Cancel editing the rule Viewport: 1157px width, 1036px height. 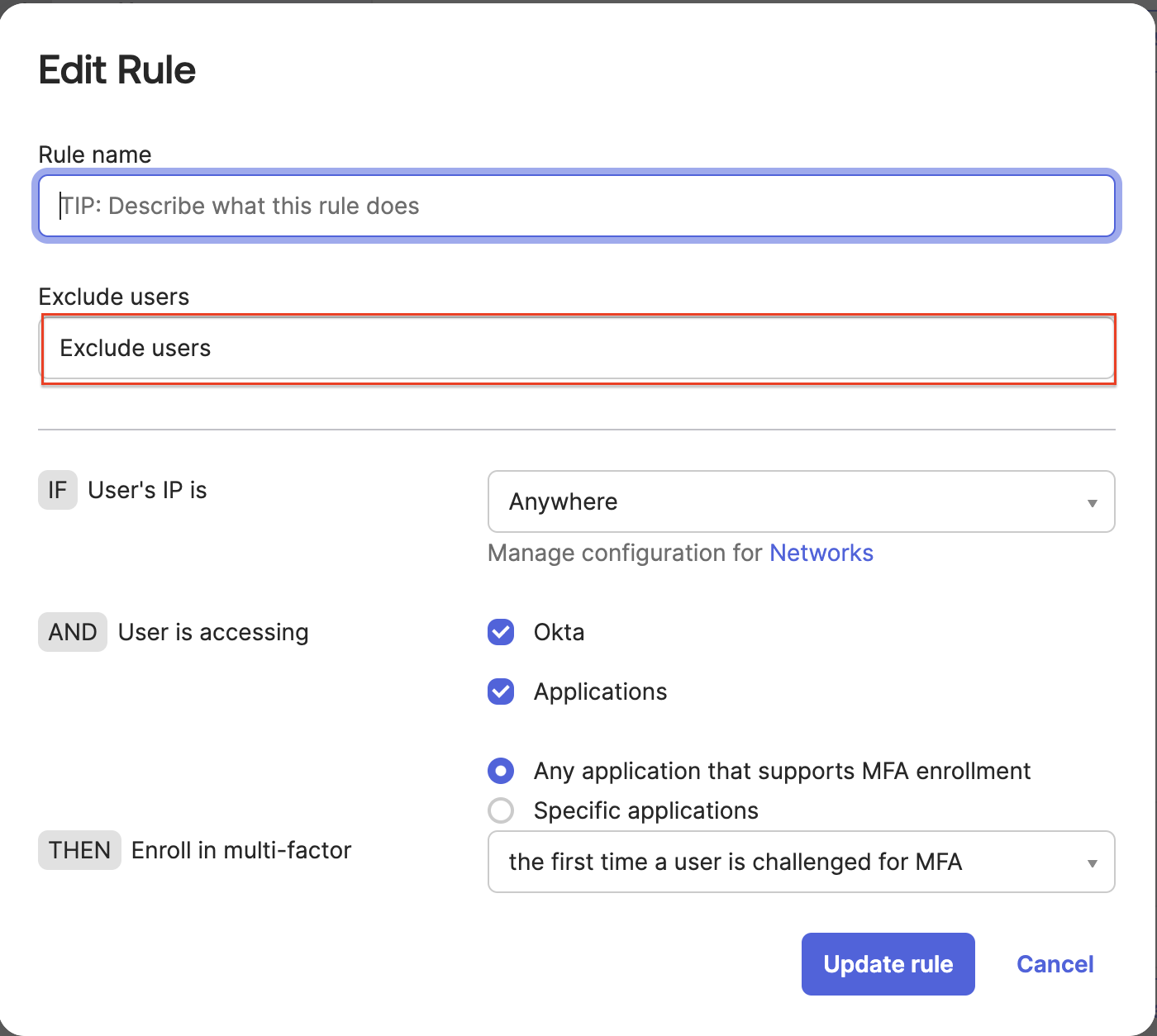(x=1055, y=964)
